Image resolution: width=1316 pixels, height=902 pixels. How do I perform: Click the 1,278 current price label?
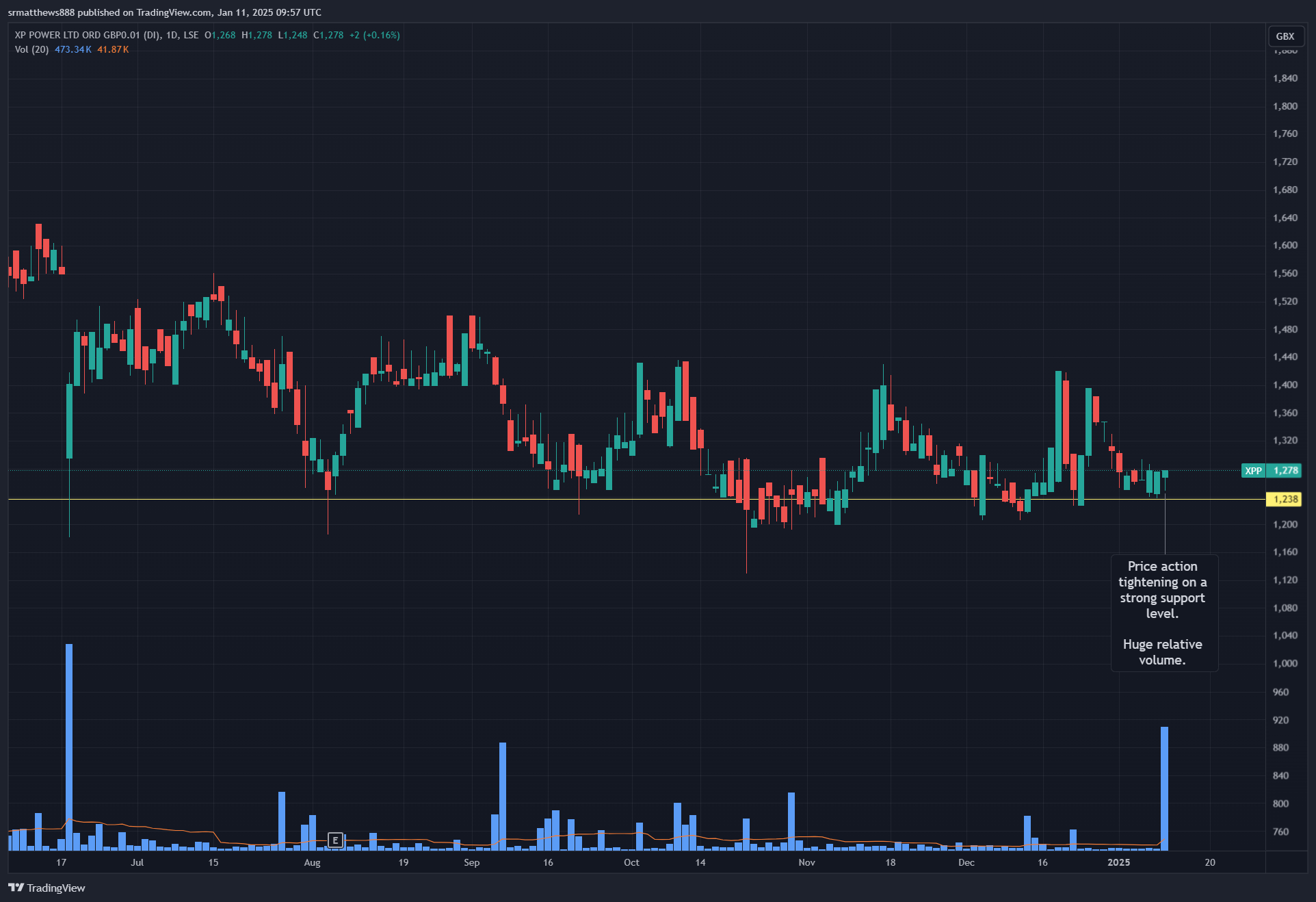tap(1285, 471)
